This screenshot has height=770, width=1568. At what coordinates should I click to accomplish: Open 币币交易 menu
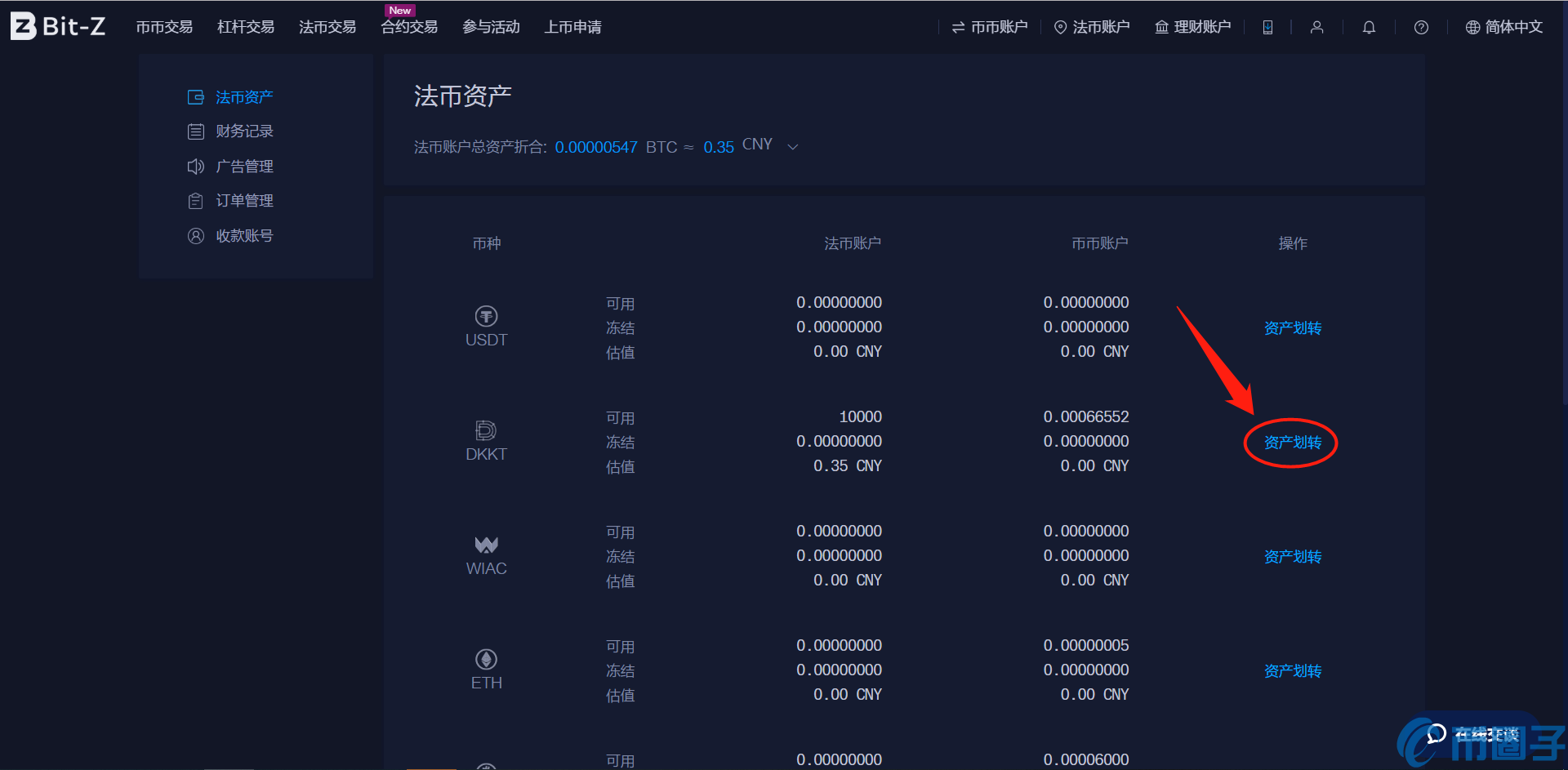point(164,27)
